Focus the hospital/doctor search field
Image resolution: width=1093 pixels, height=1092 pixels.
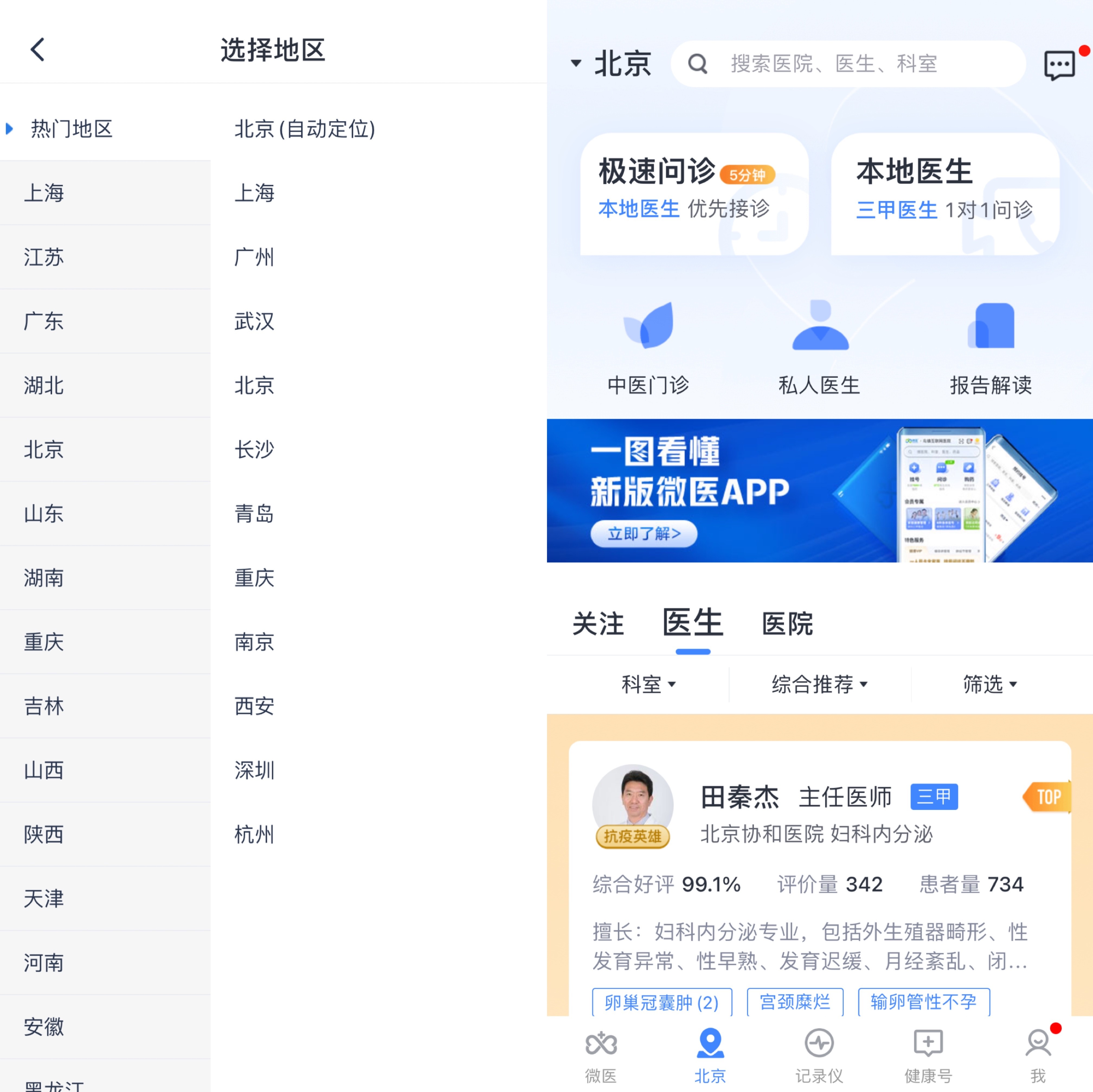848,63
